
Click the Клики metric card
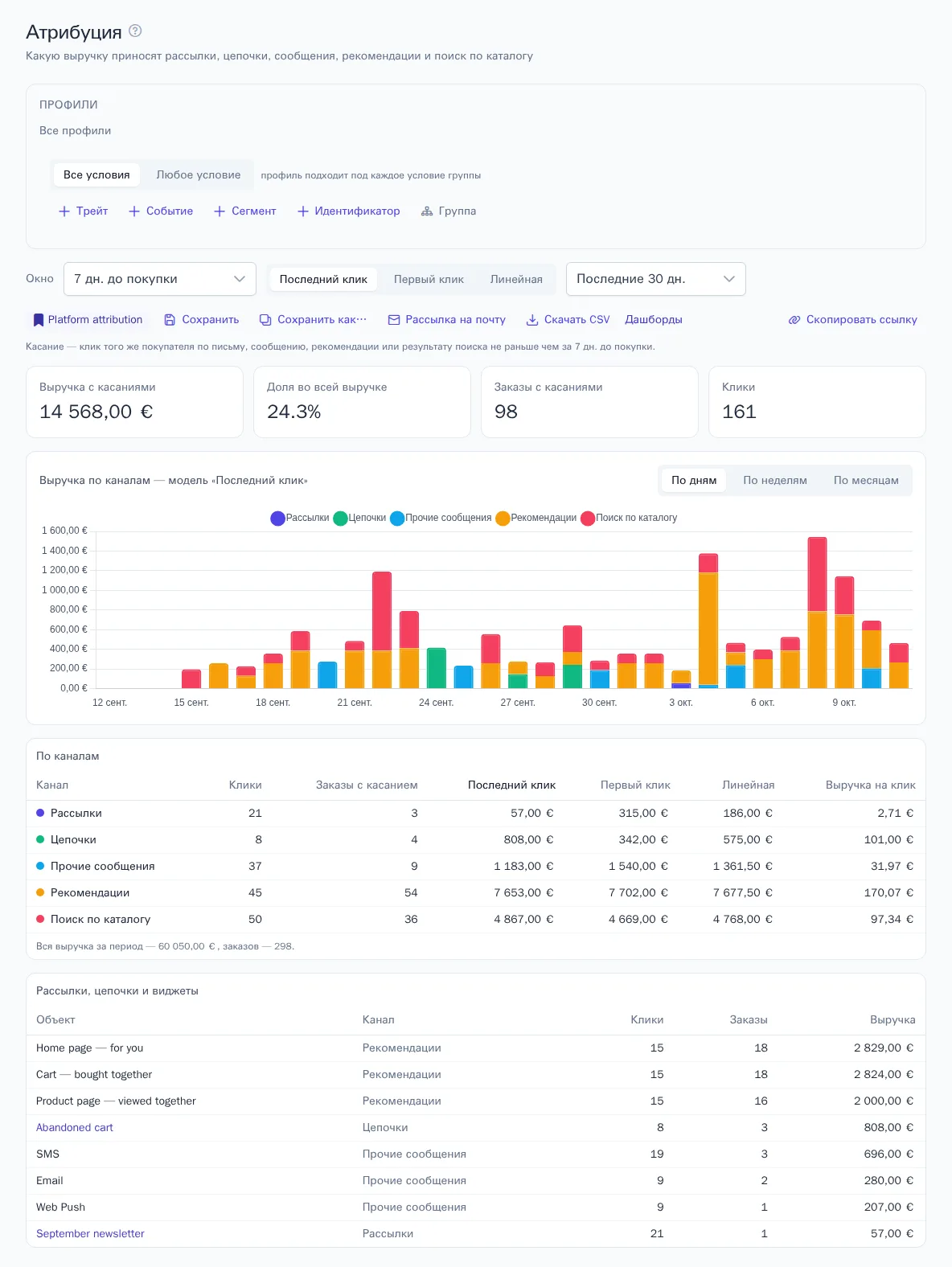pos(817,402)
